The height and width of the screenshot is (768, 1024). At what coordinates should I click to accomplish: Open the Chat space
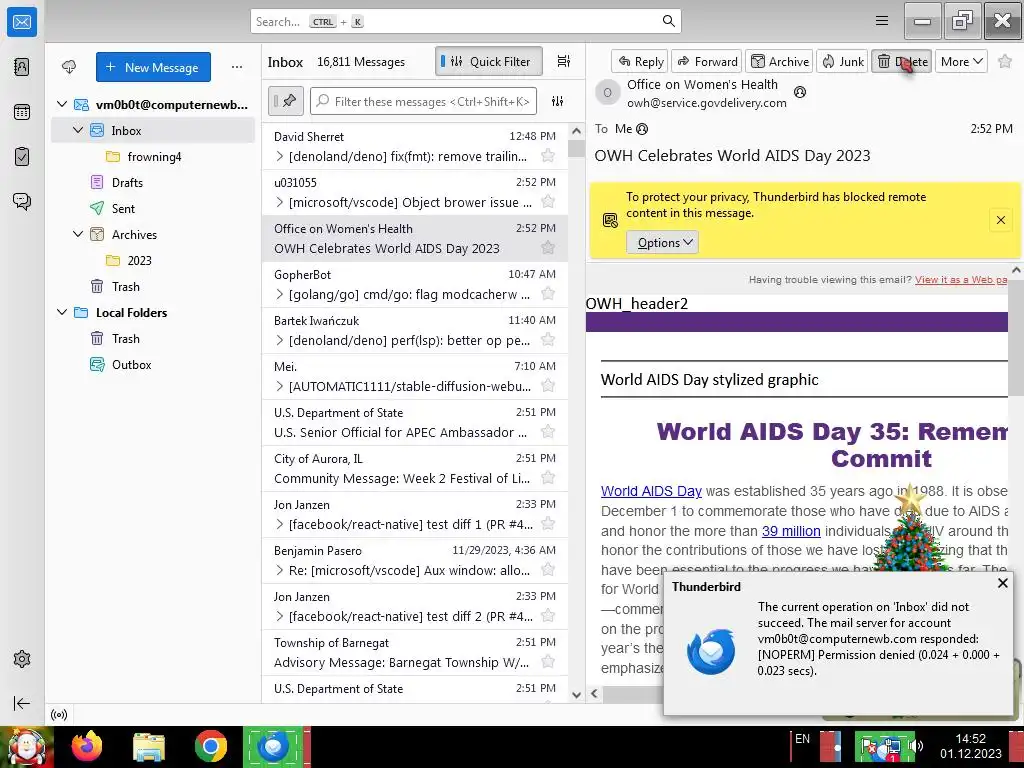(x=22, y=201)
